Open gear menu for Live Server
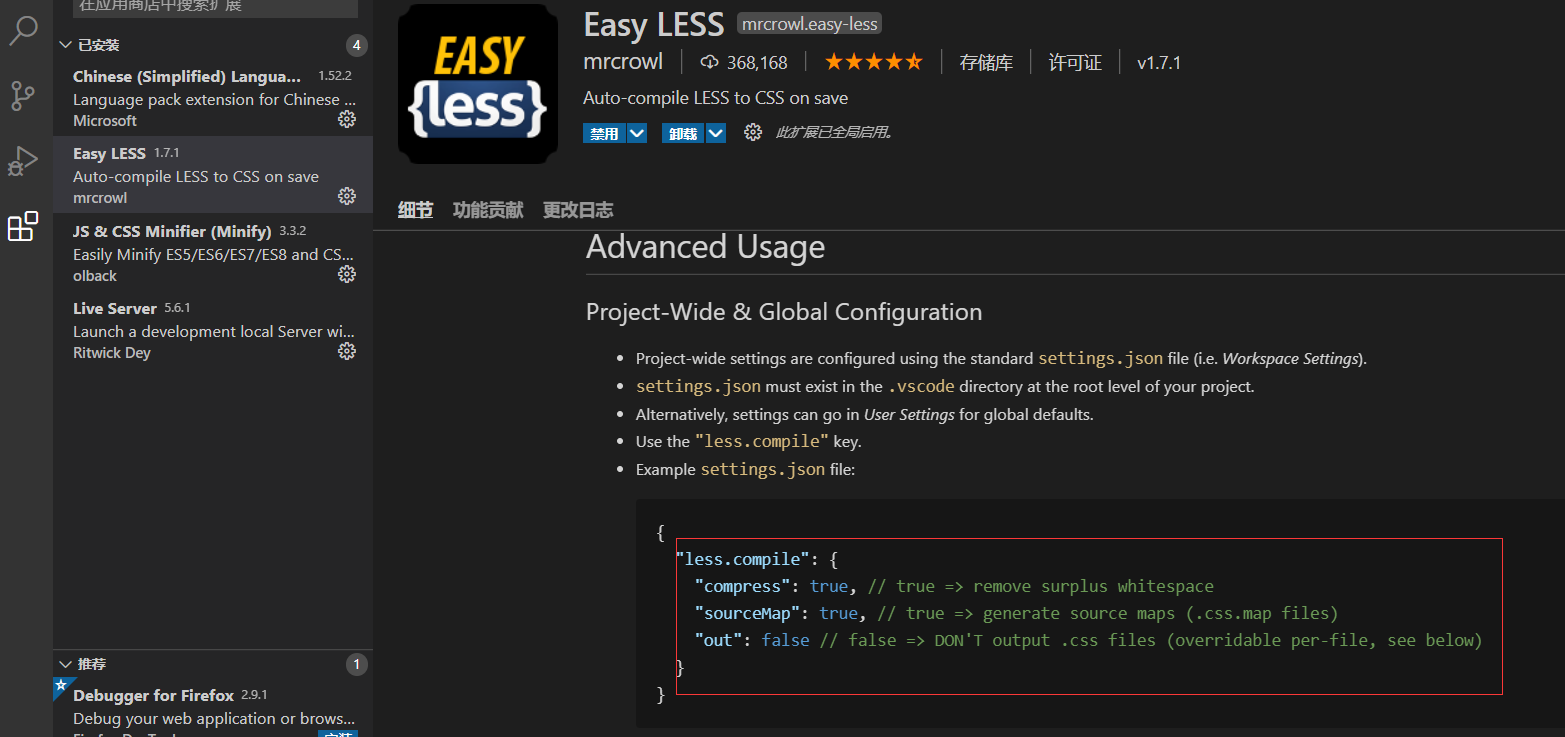Image resolution: width=1565 pixels, height=737 pixels. coord(347,351)
